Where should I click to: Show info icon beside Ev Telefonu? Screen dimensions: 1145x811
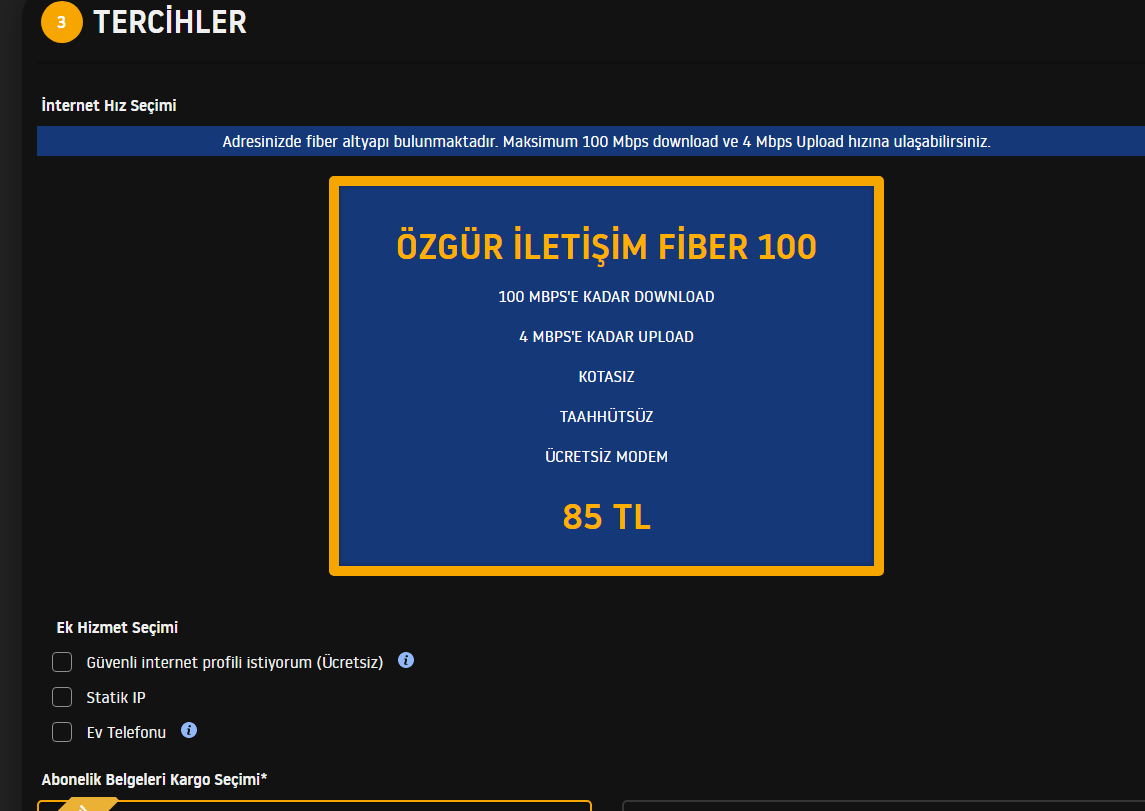click(x=189, y=730)
